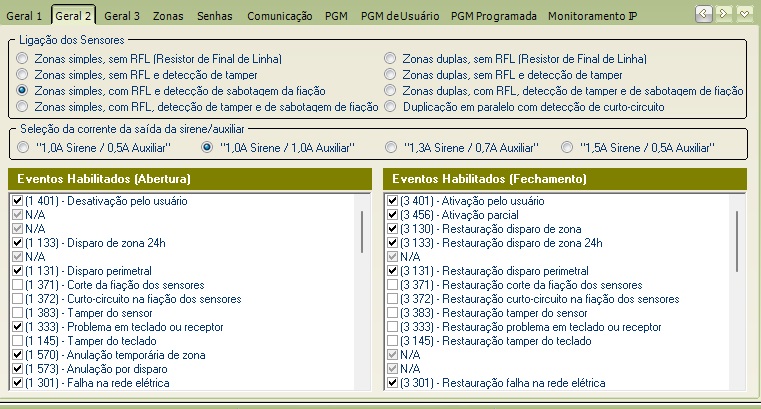Viewport: 761px width, 409px height.
Task: Enable the Corte da fiação dos sensores event
Action: (17, 285)
